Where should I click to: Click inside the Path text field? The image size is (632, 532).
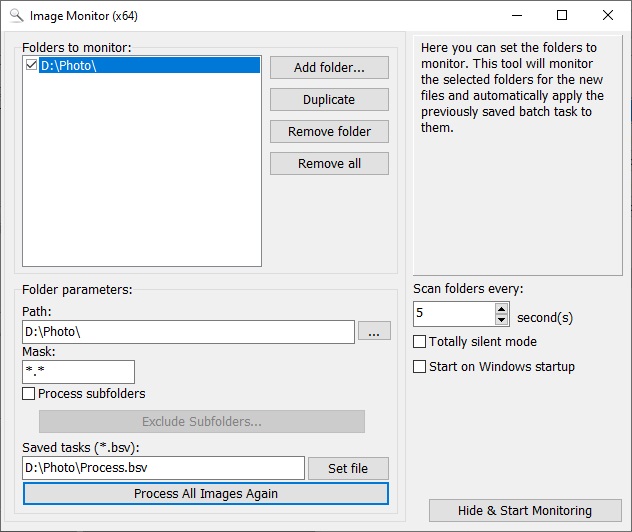pos(188,332)
